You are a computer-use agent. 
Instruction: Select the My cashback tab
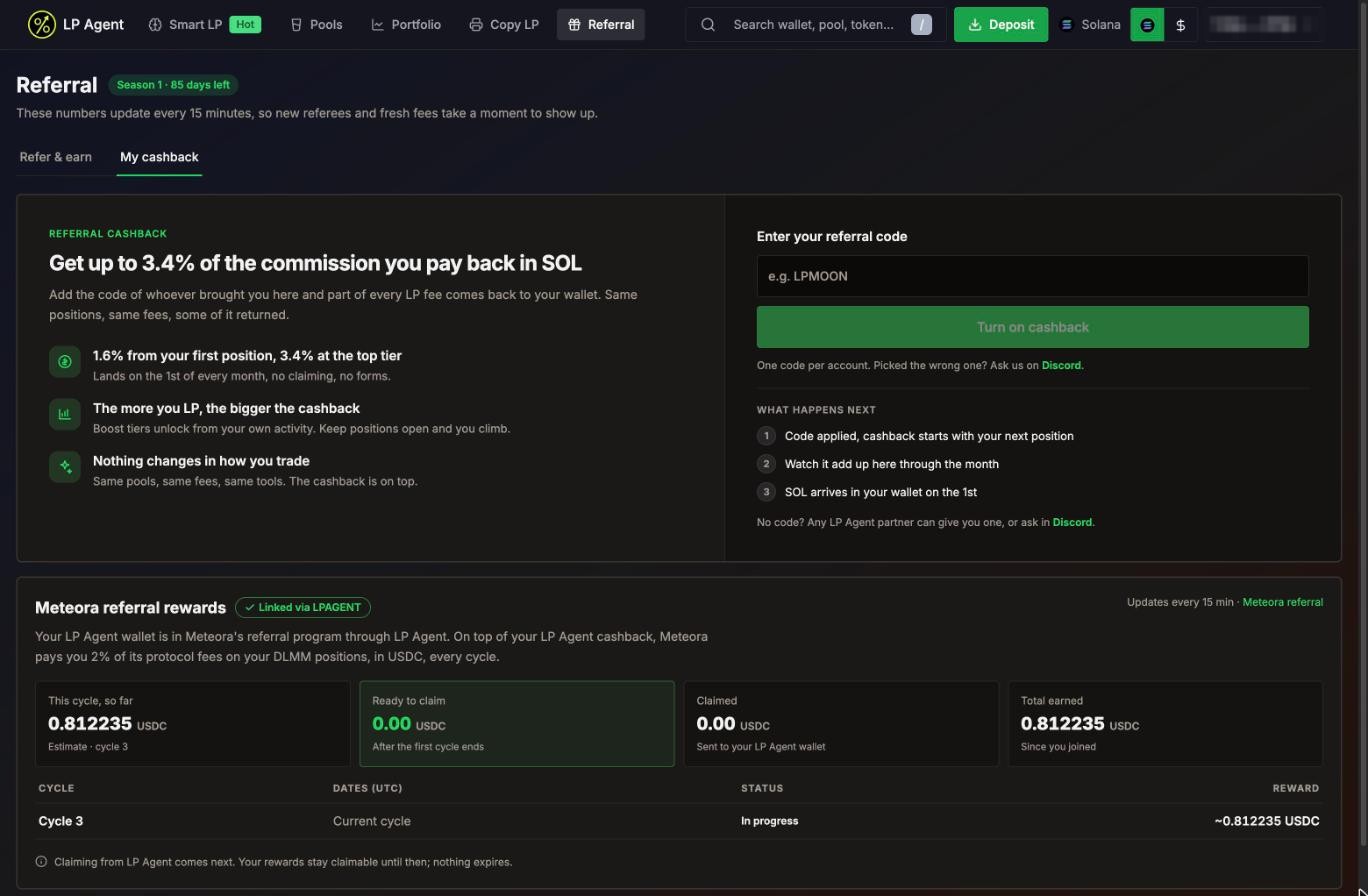click(159, 157)
